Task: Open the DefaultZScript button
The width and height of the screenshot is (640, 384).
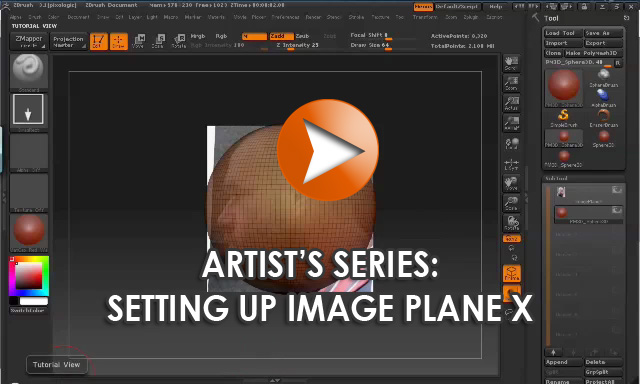Action: tap(457, 7)
